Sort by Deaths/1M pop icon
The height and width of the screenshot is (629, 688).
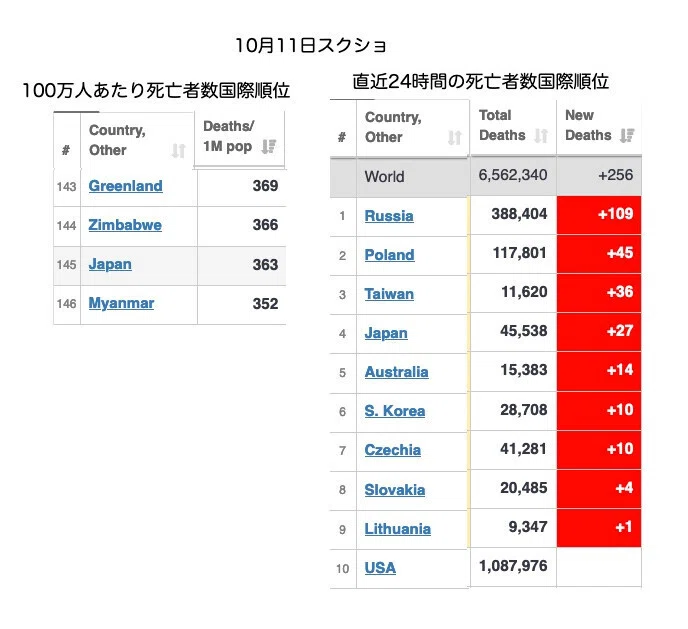(x=269, y=147)
